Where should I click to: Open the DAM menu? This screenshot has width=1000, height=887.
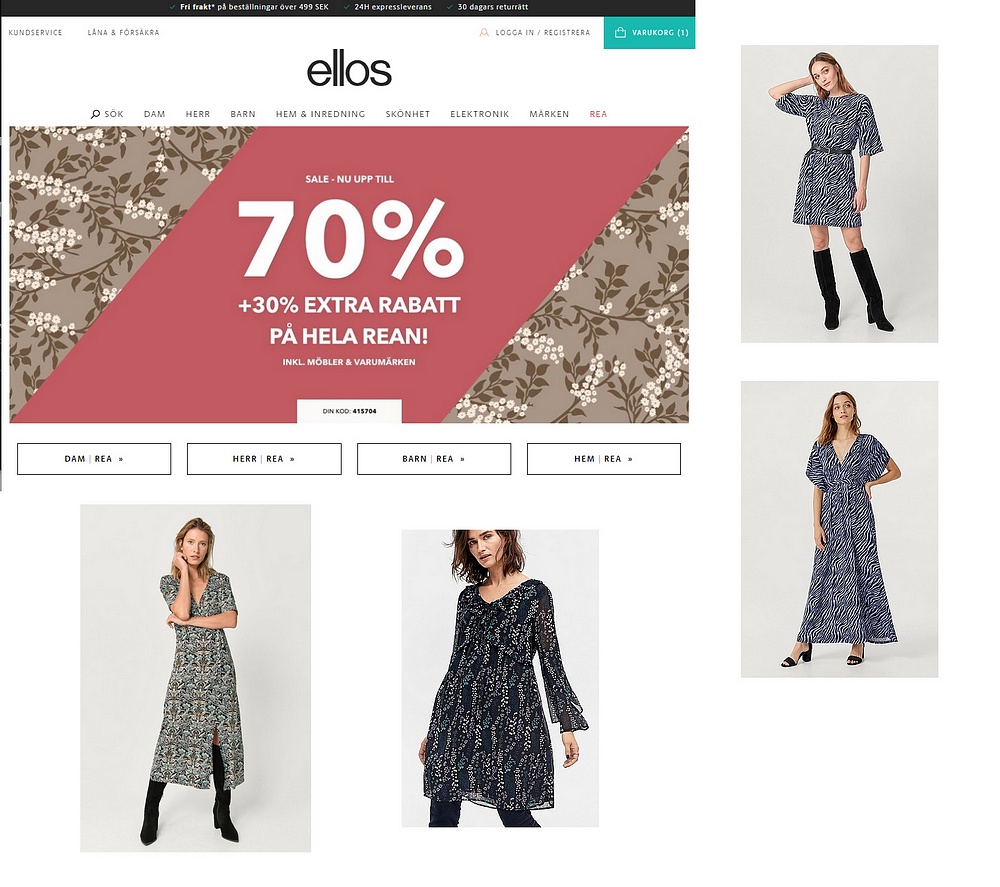pyautogui.click(x=154, y=114)
